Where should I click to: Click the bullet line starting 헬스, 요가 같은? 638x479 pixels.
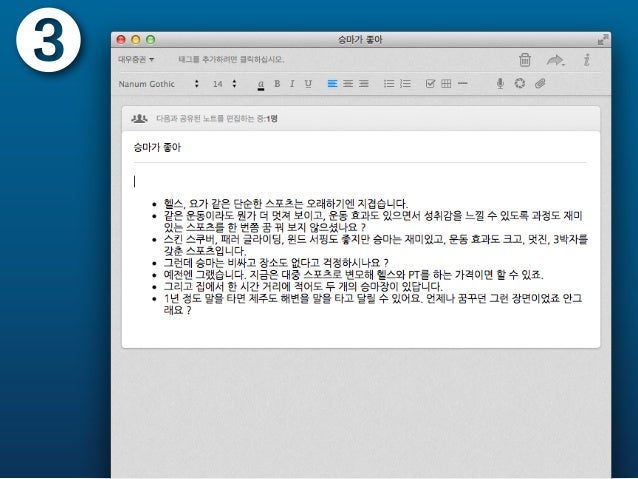coord(286,203)
